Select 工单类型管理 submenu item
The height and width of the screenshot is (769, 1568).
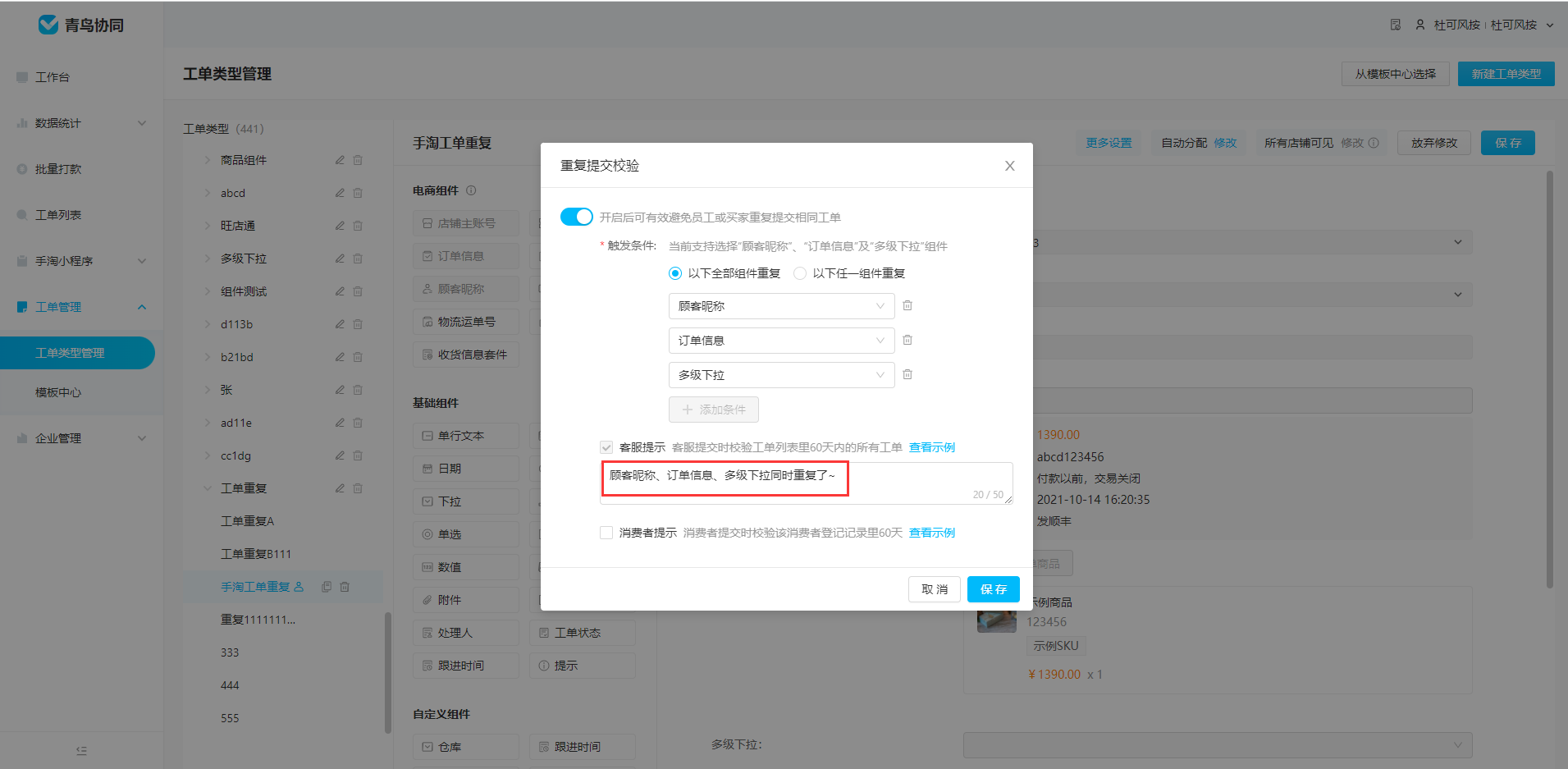tap(77, 353)
